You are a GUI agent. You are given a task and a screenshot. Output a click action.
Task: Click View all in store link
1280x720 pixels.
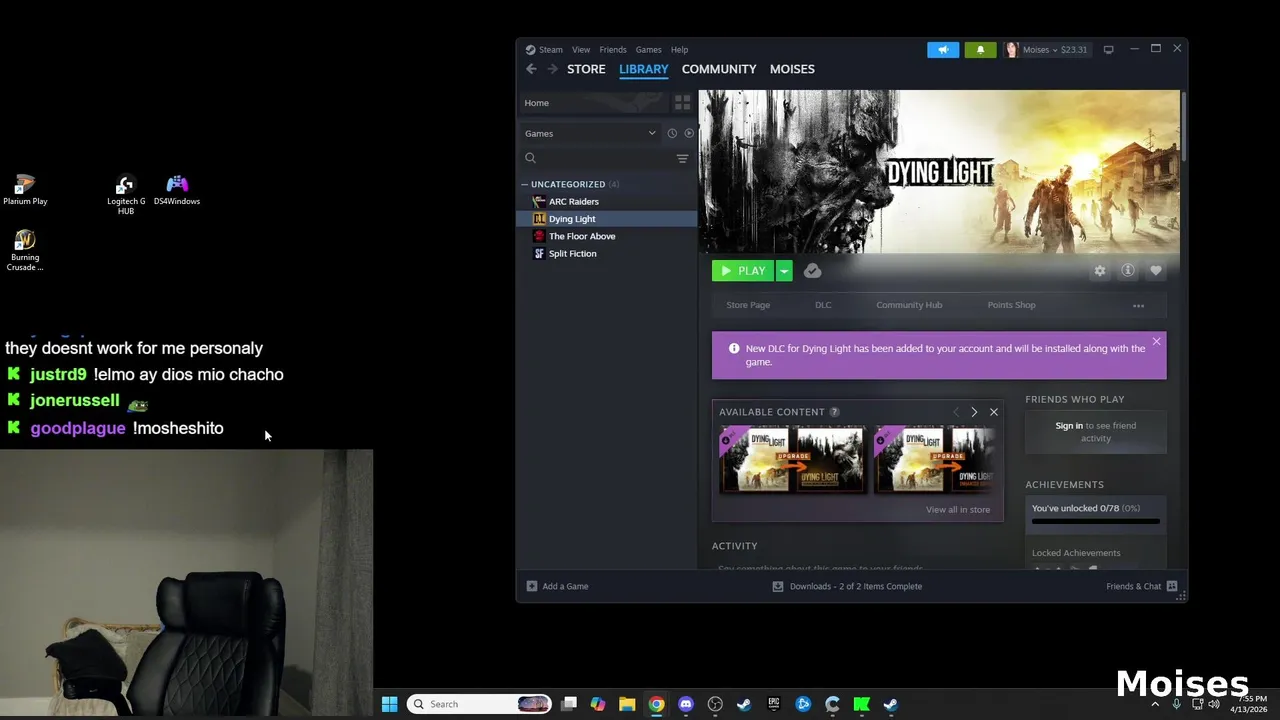point(958,509)
